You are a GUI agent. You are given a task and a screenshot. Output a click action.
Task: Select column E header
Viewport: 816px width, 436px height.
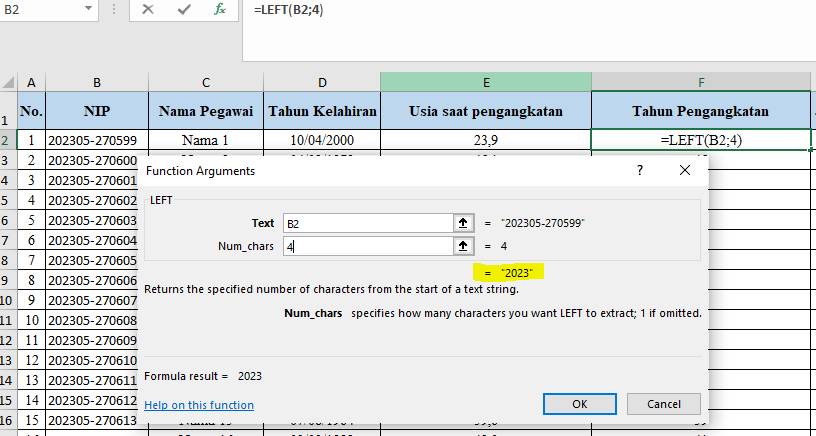pos(486,82)
